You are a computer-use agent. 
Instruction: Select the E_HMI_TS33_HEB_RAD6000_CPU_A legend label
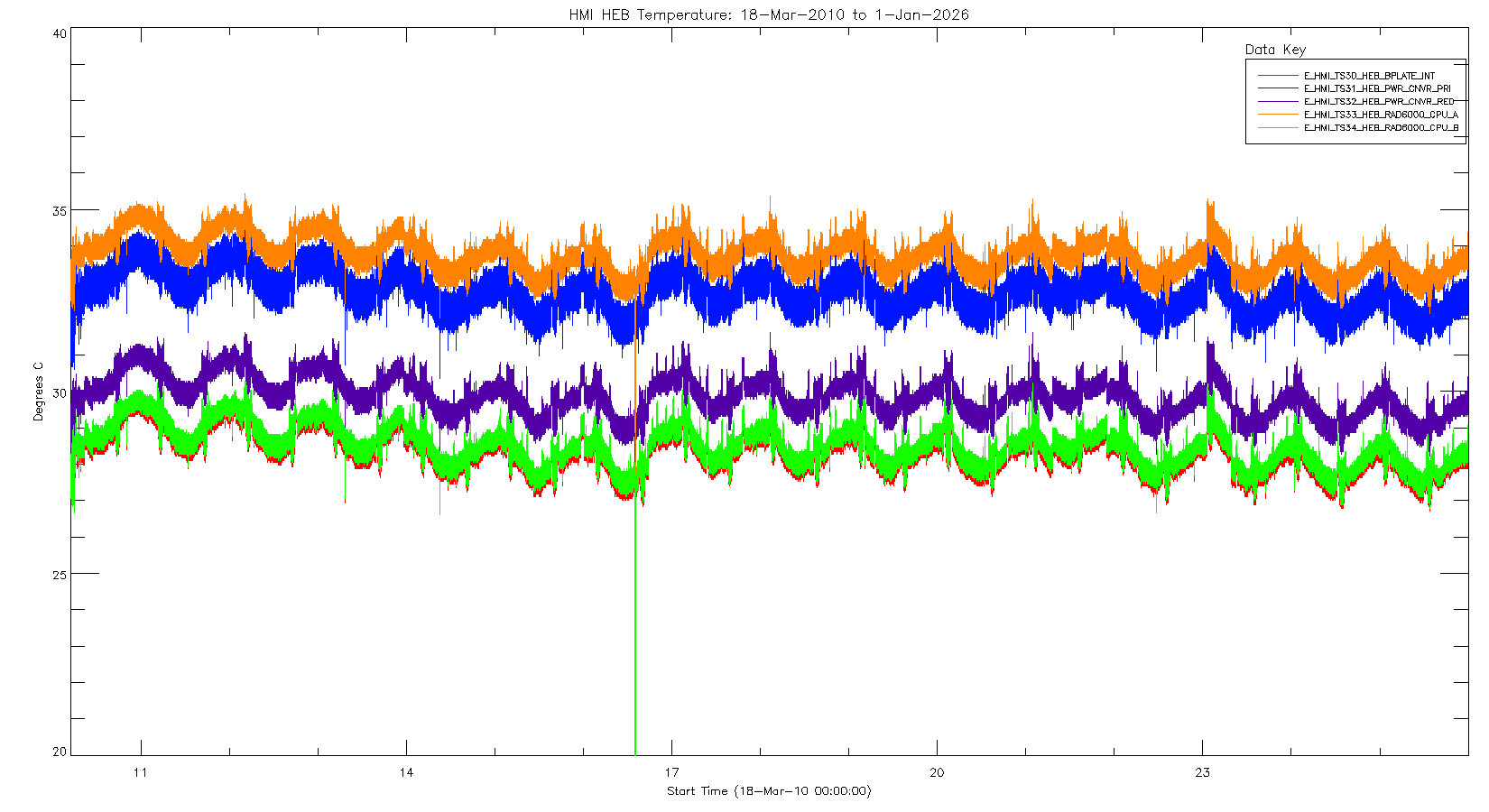tap(1381, 115)
